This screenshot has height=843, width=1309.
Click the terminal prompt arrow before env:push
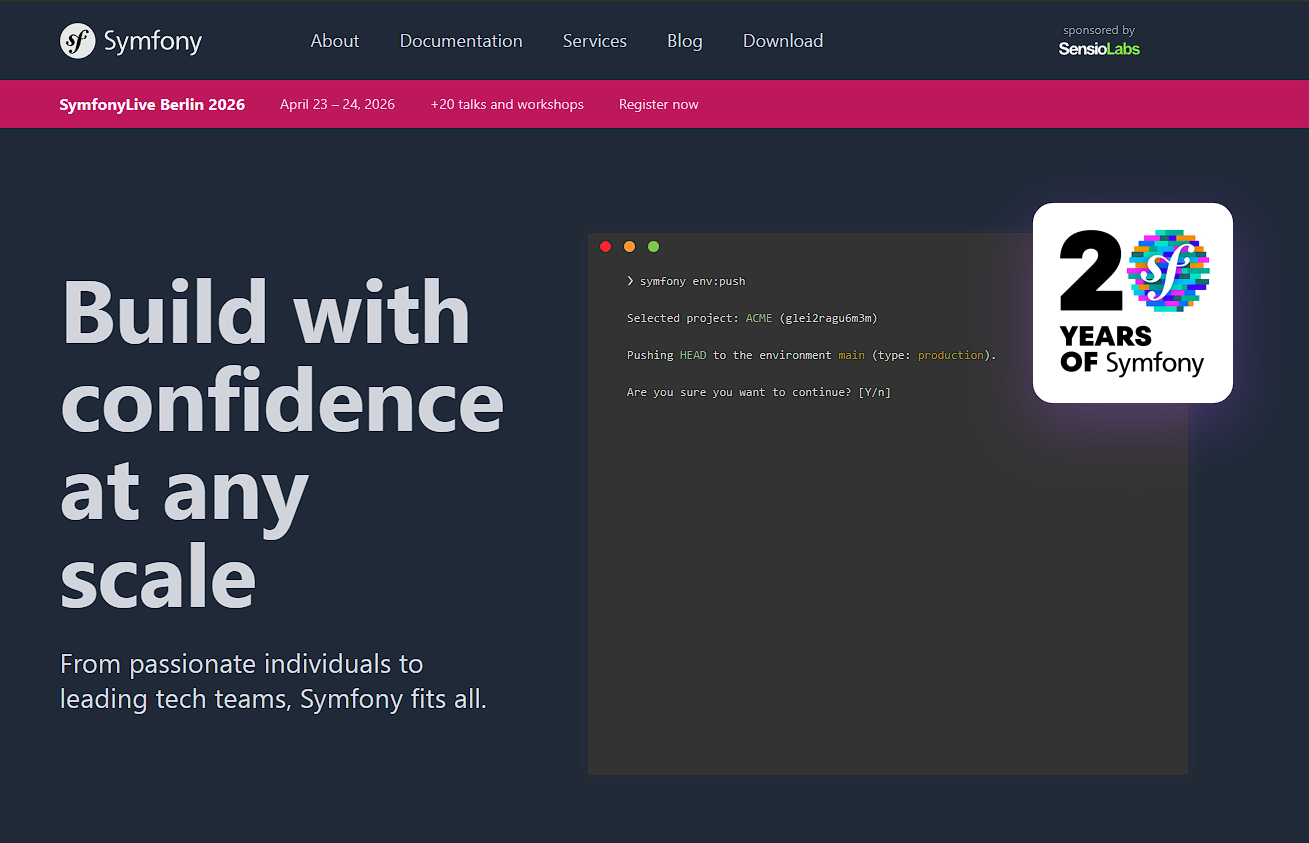pos(628,281)
